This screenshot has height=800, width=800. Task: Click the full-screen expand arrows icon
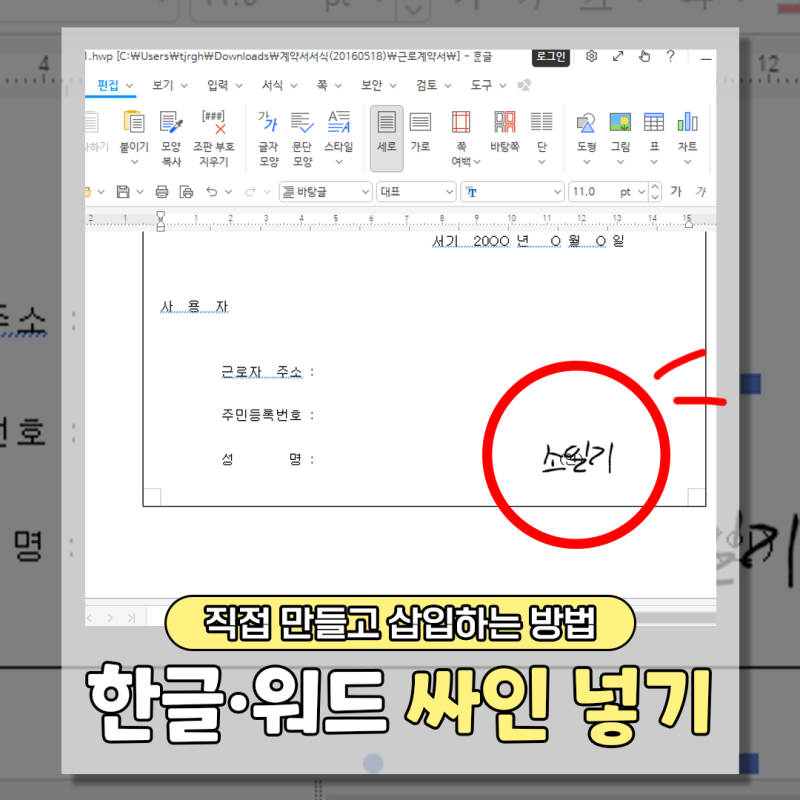(x=618, y=56)
